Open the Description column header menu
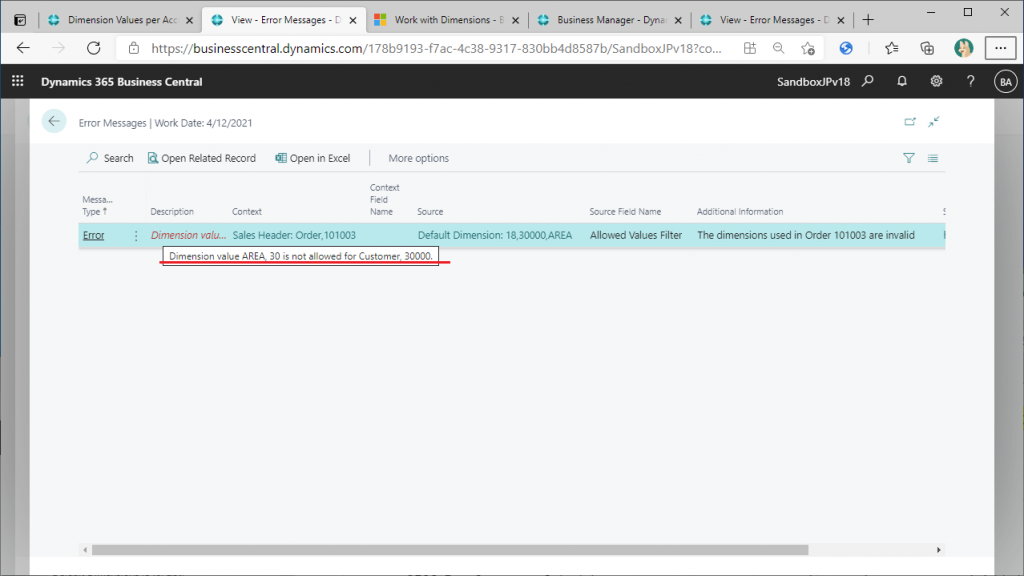Image resolution: width=1024 pixels, height=576 pixels. pos(172,212)
